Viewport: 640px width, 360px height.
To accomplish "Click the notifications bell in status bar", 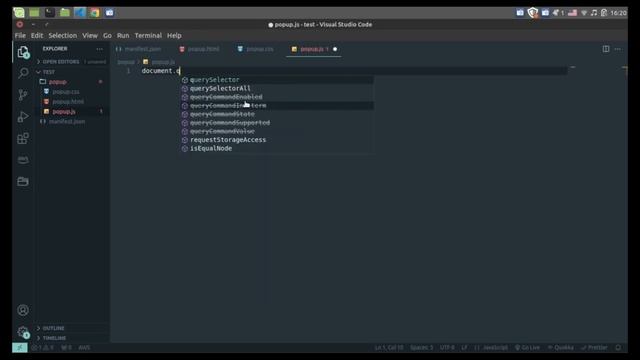I will click(618, 348).
